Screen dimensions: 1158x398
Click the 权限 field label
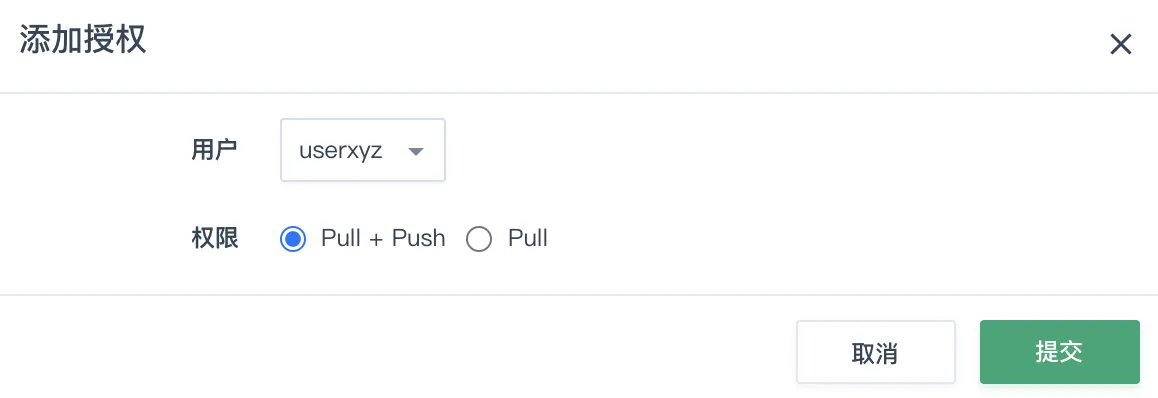pos(214,239)
